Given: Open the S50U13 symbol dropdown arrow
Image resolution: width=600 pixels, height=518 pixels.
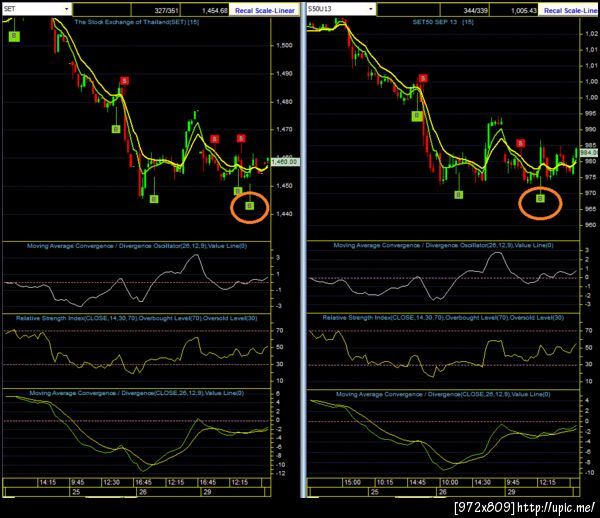Looking at the screenshot, I should coord(370,9).
